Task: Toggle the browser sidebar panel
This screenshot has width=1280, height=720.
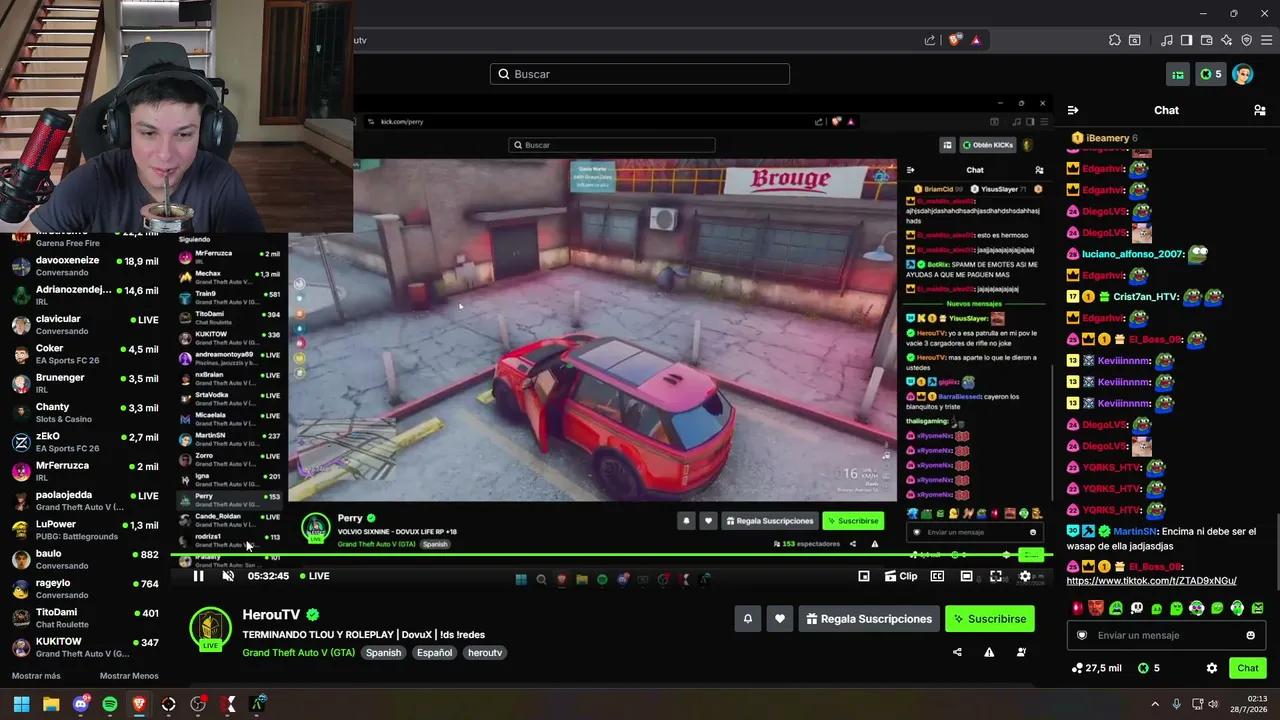Action: point(1186,40)
